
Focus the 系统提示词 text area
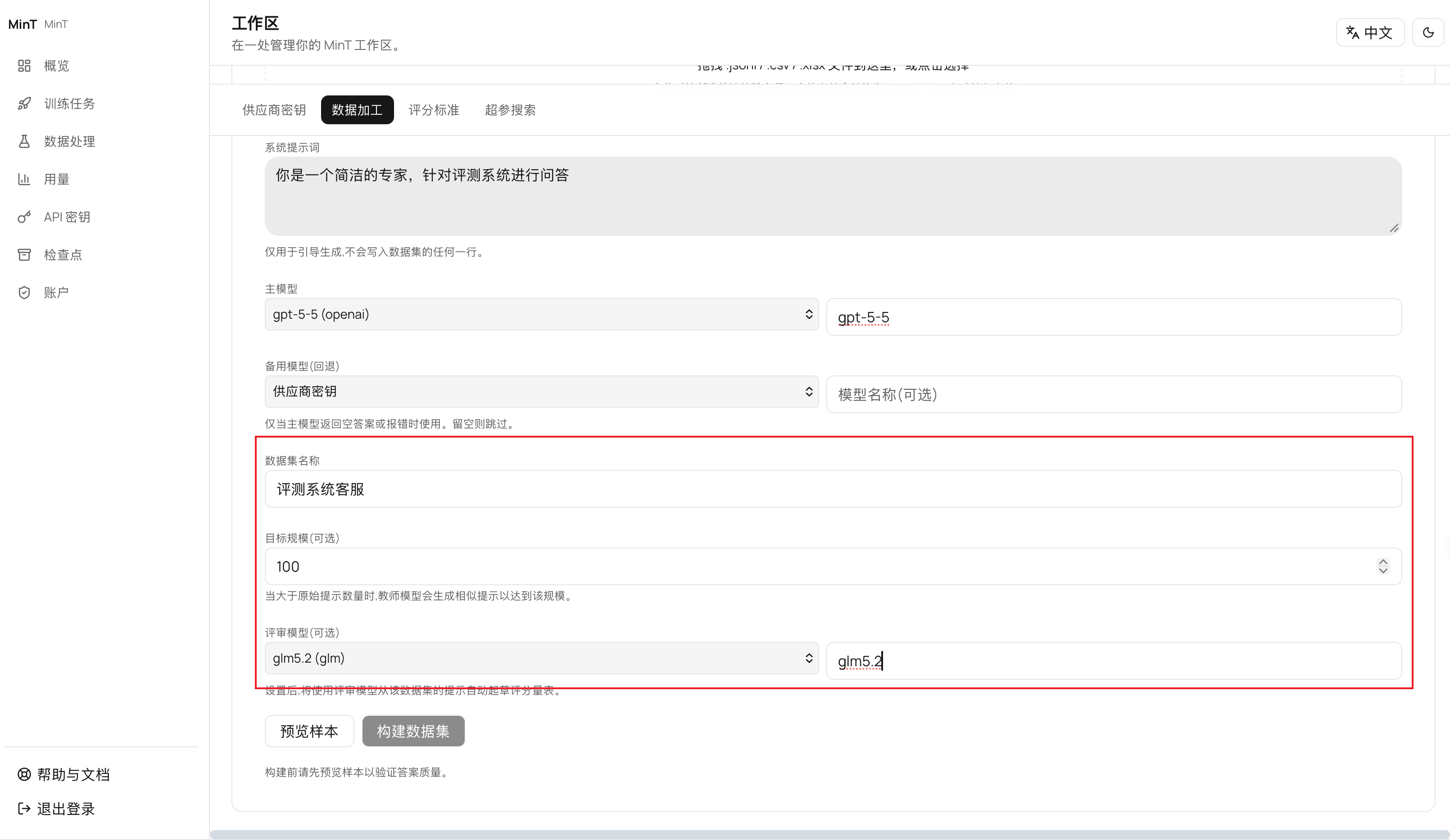click(x=833, y=196)
